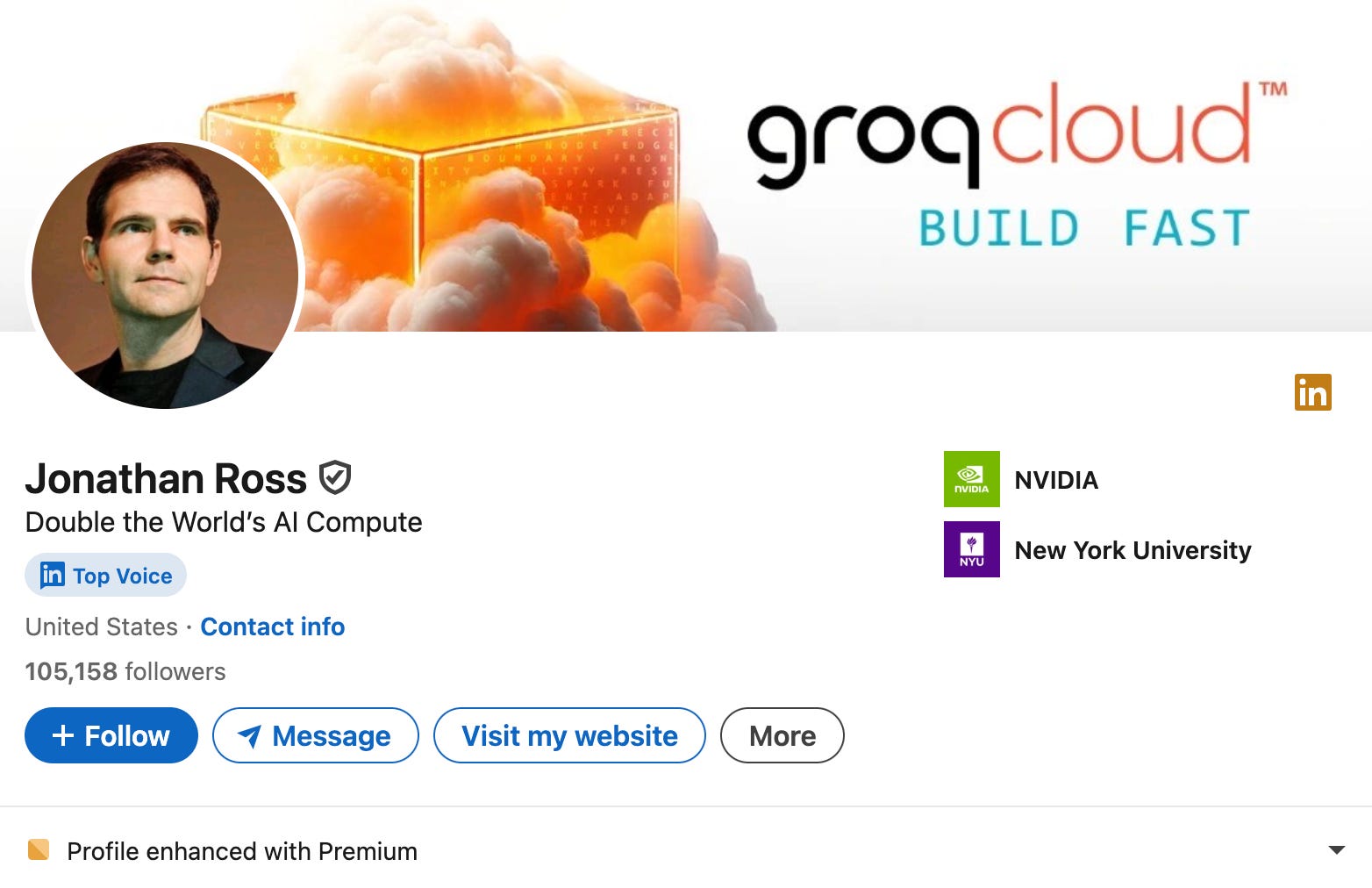Expand the Profile enhanced with Premium section

tap(686, 850)
